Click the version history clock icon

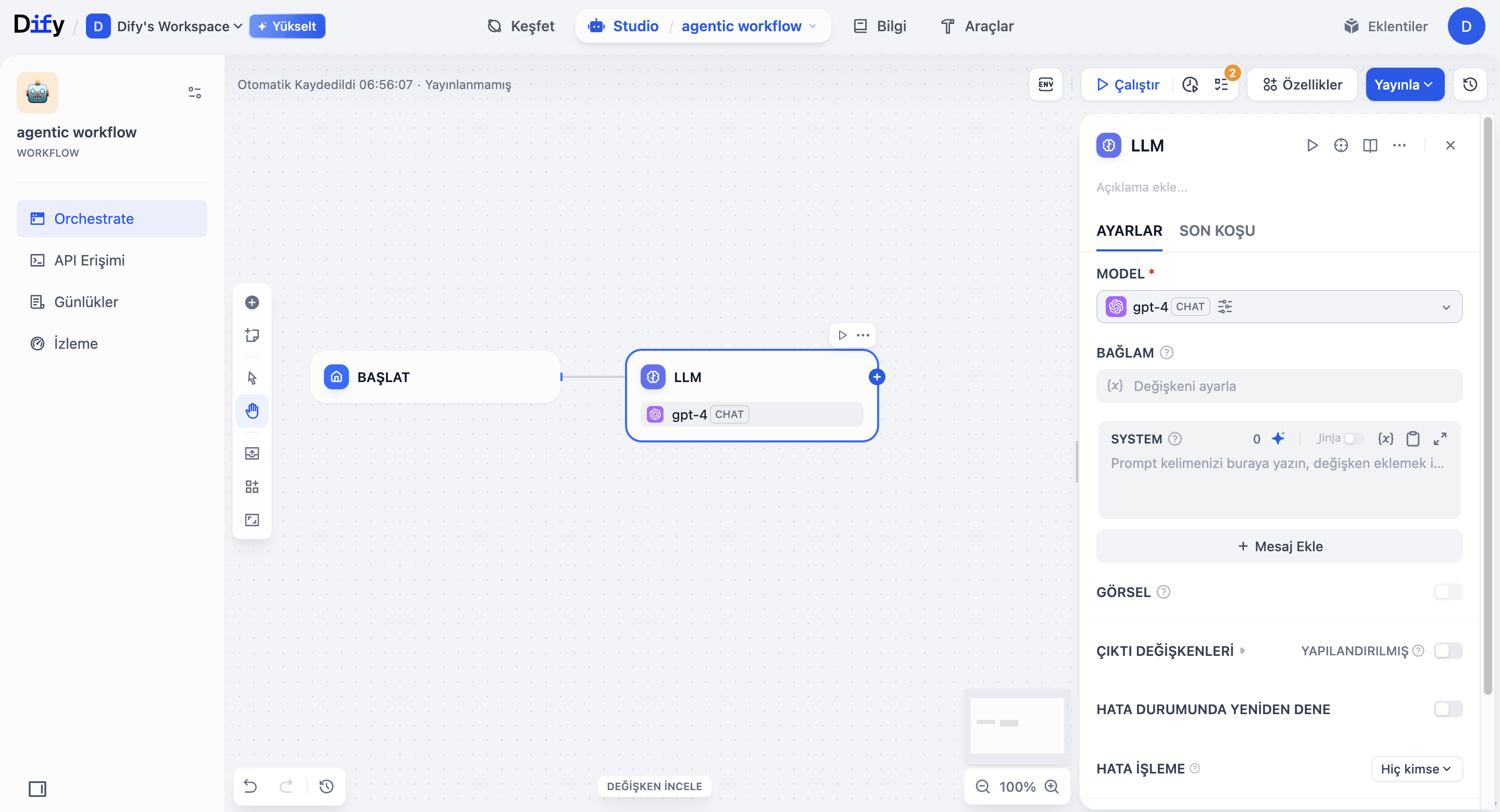[1470, 84]
